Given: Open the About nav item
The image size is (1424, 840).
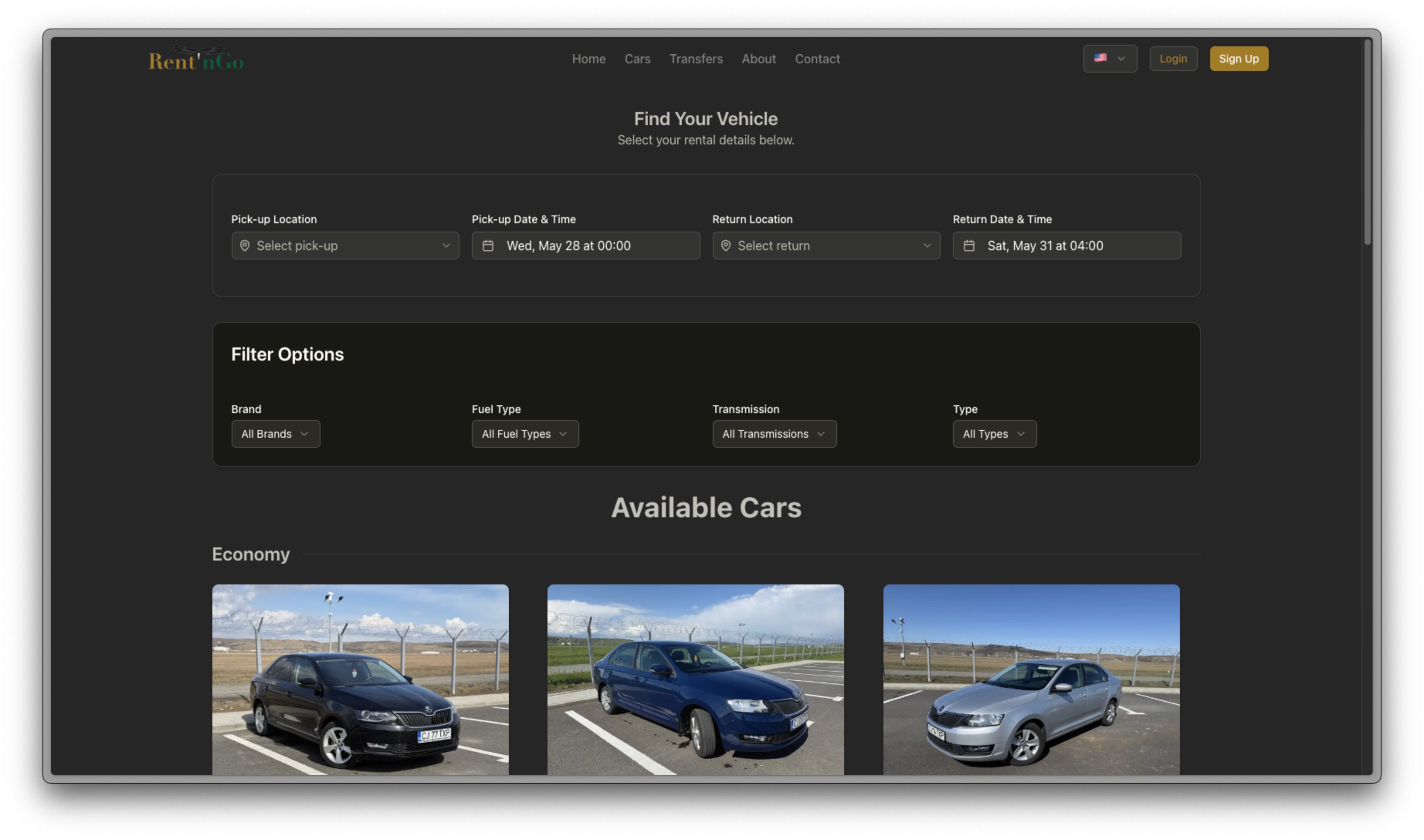Looking at the screenshot, I should (x=758, y=59).
